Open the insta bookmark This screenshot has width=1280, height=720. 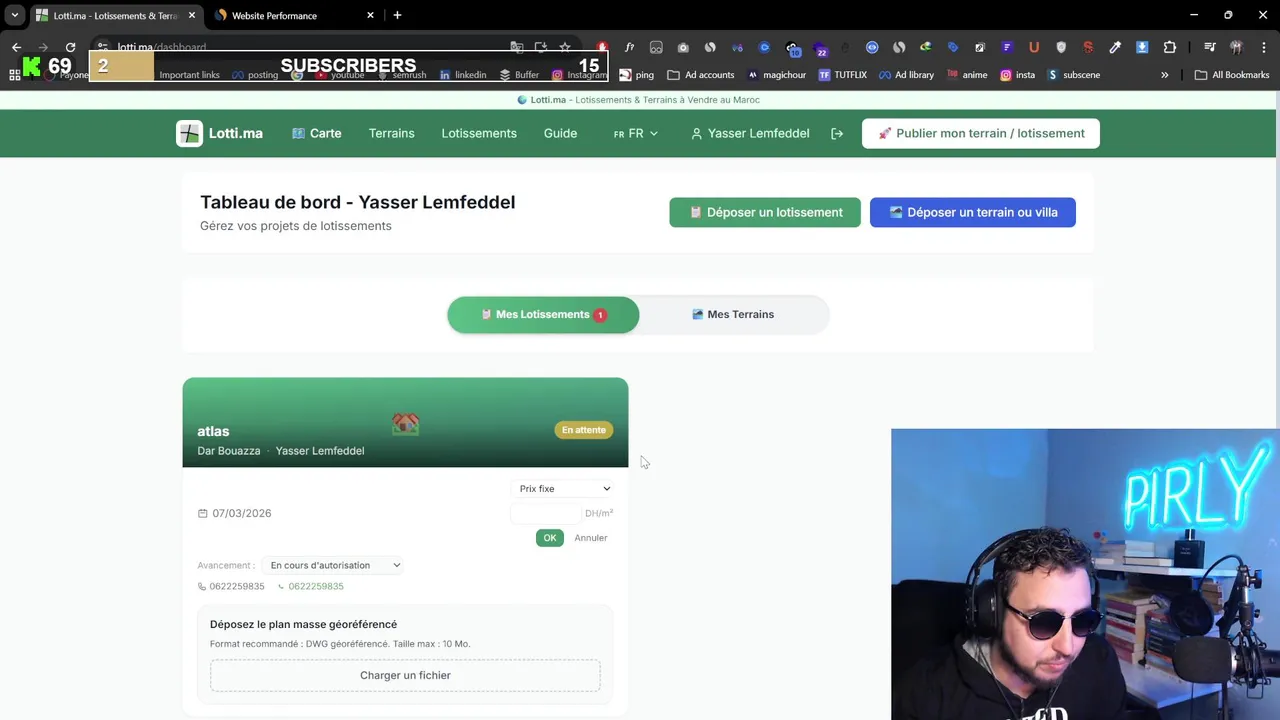tap(1017, 75)
